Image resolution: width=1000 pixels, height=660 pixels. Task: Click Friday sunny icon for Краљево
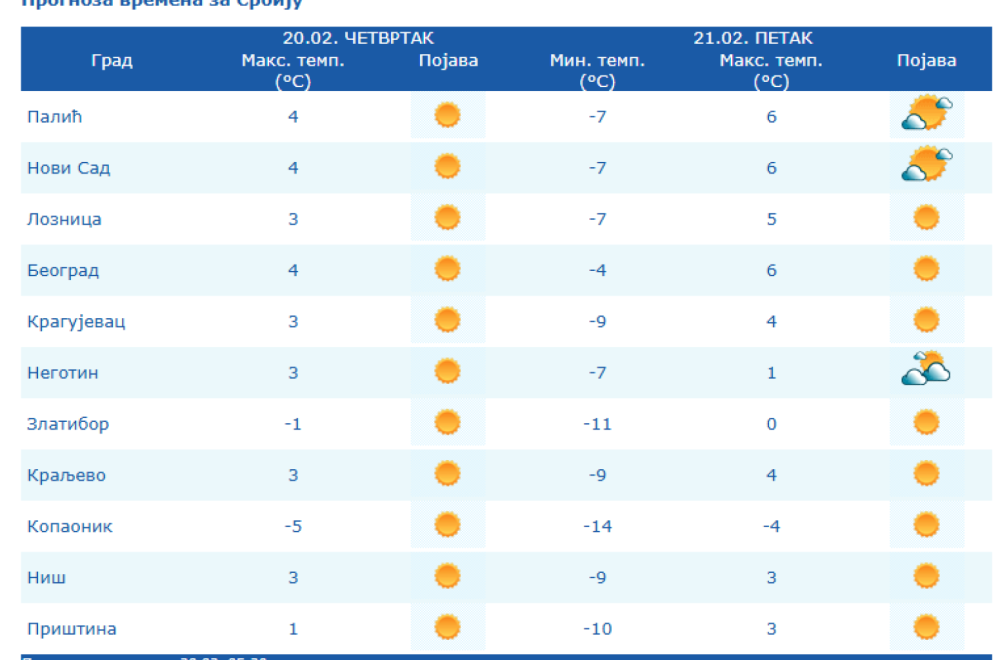click(926, 474)
